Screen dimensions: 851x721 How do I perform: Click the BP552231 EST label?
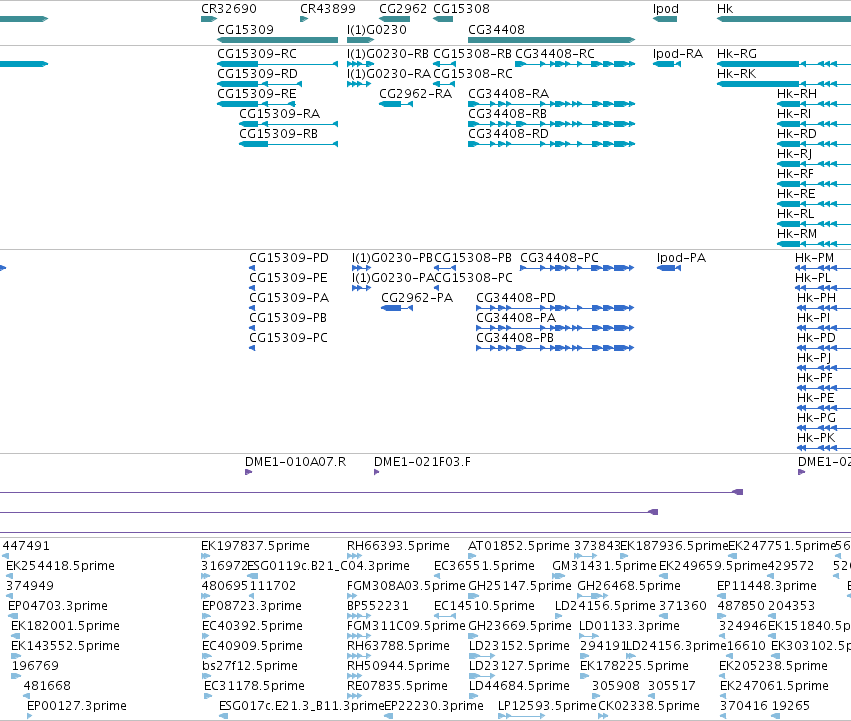coord(377,606)
